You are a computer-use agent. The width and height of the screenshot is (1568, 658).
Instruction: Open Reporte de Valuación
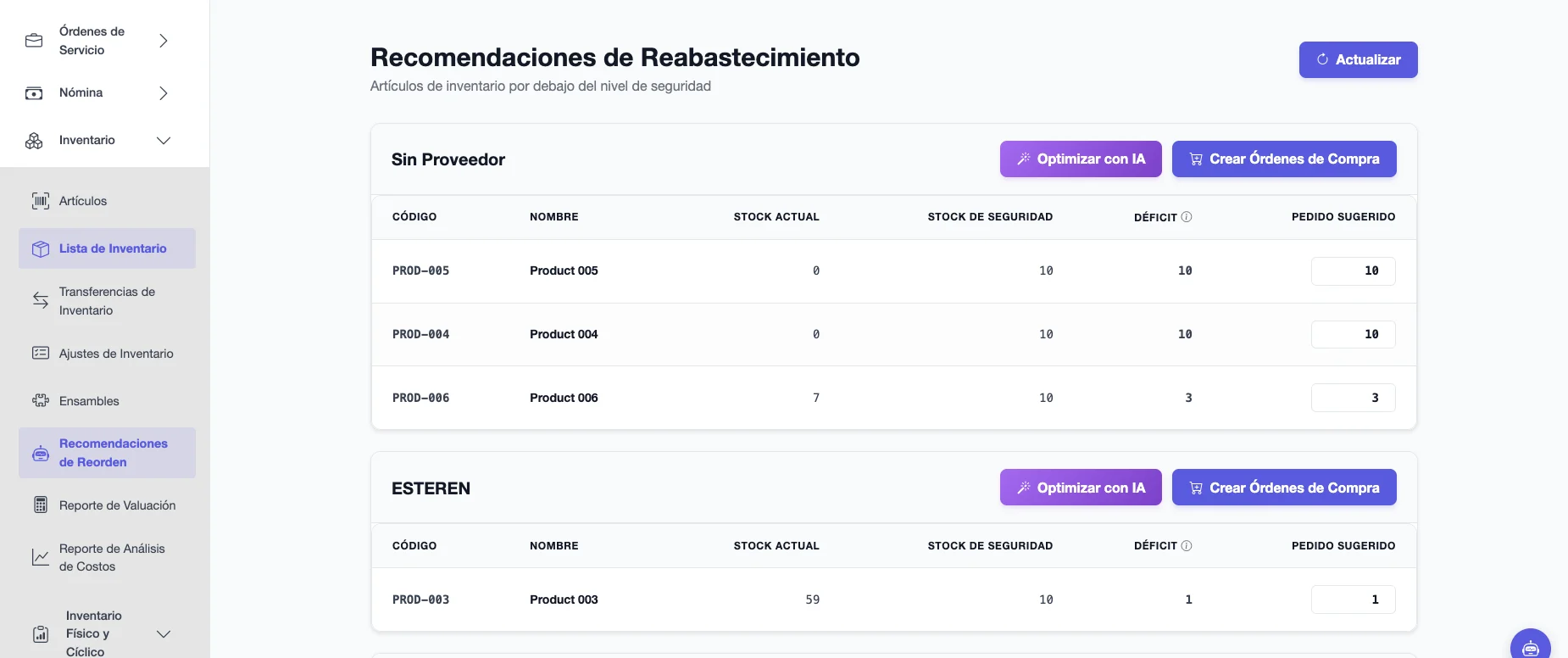pos(118,505)
